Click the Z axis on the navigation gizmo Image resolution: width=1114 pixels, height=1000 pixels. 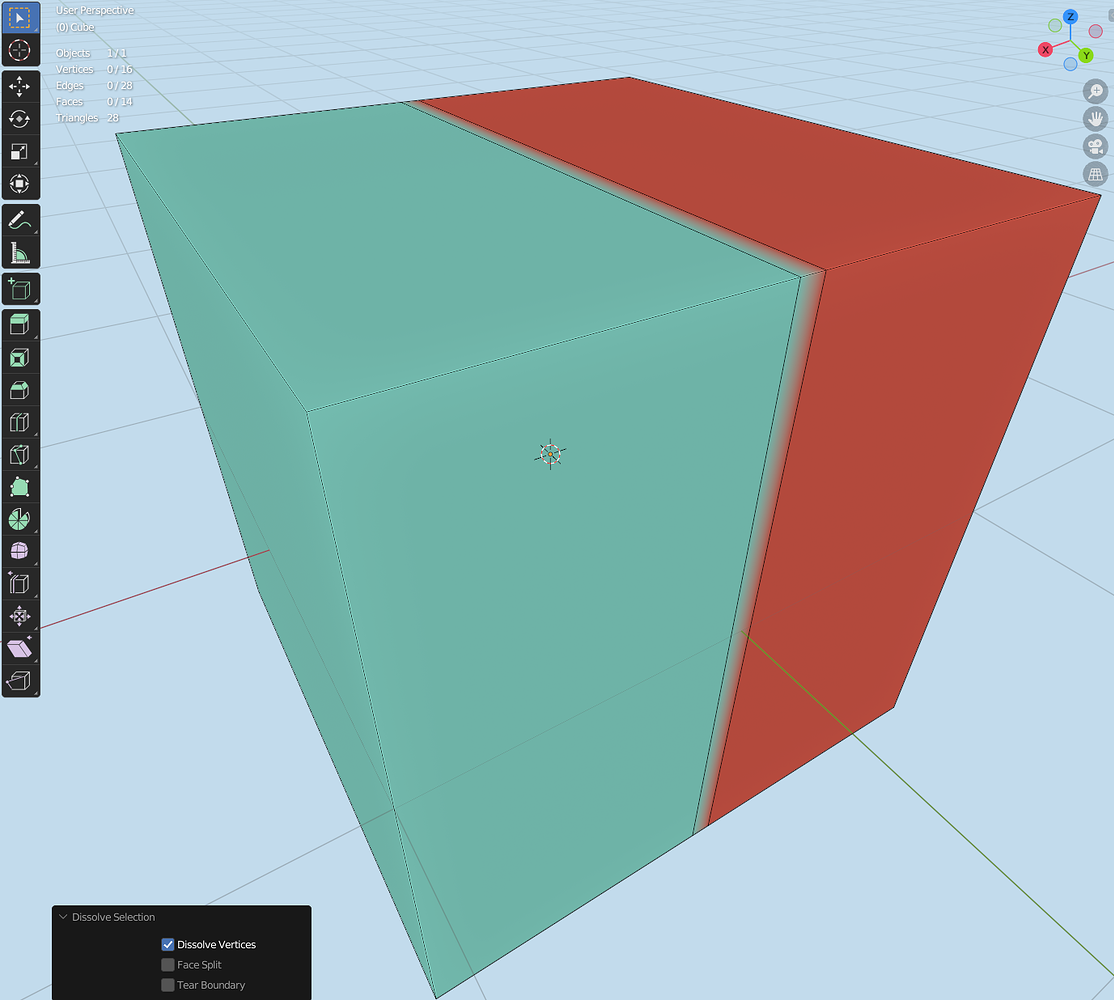1070,17
